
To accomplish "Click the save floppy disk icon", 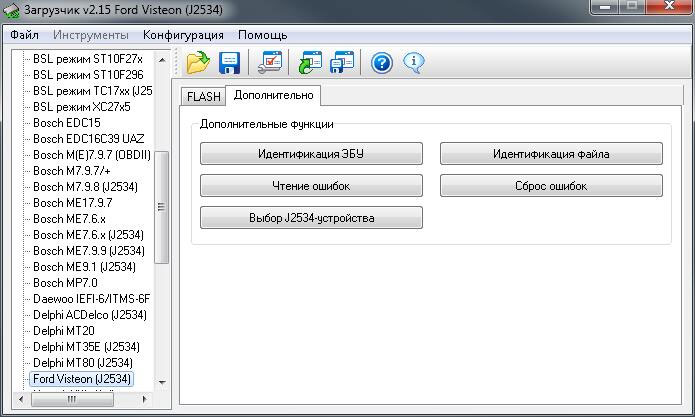I will pos(230,63).
